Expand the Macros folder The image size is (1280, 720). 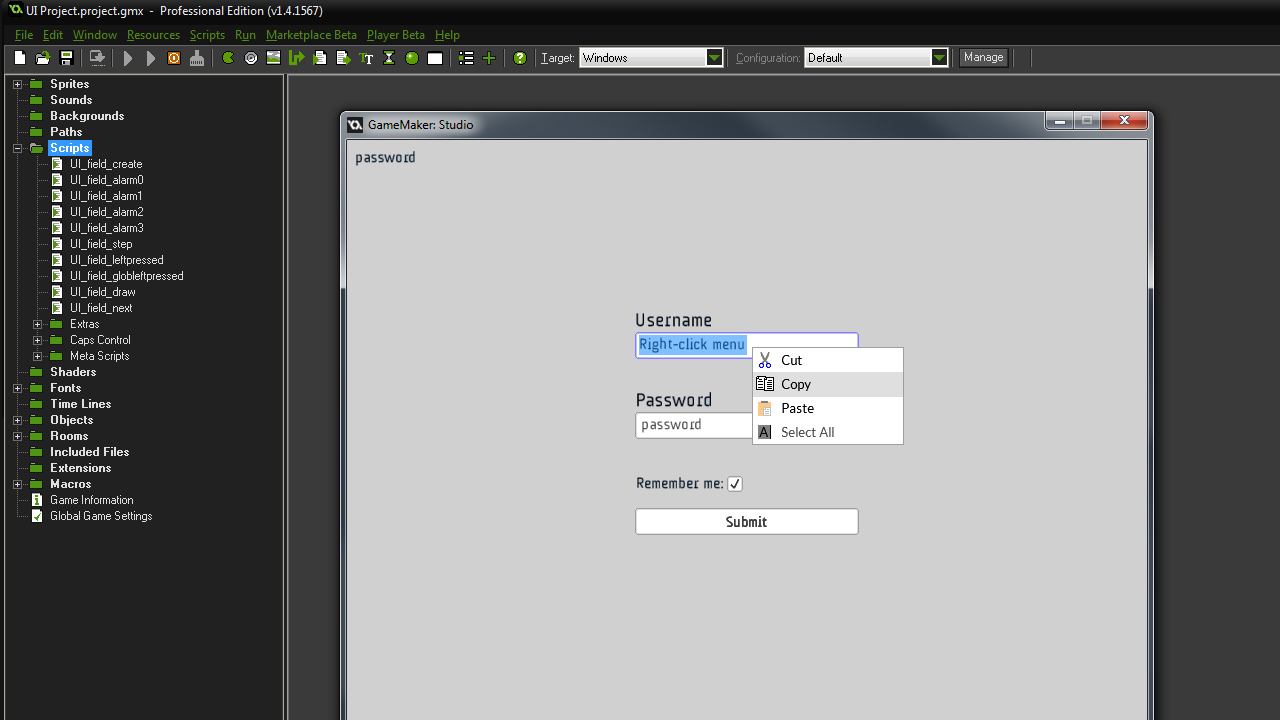pyautogui.click(x=17, y=484)
